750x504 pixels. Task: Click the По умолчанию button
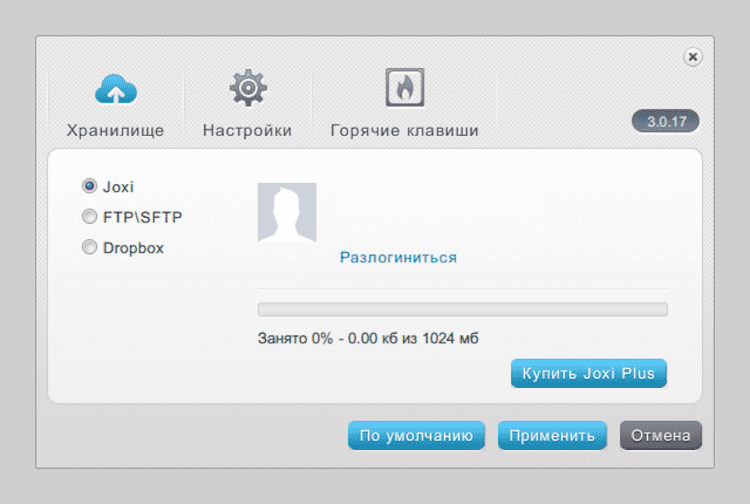click(x=416, y=436)
